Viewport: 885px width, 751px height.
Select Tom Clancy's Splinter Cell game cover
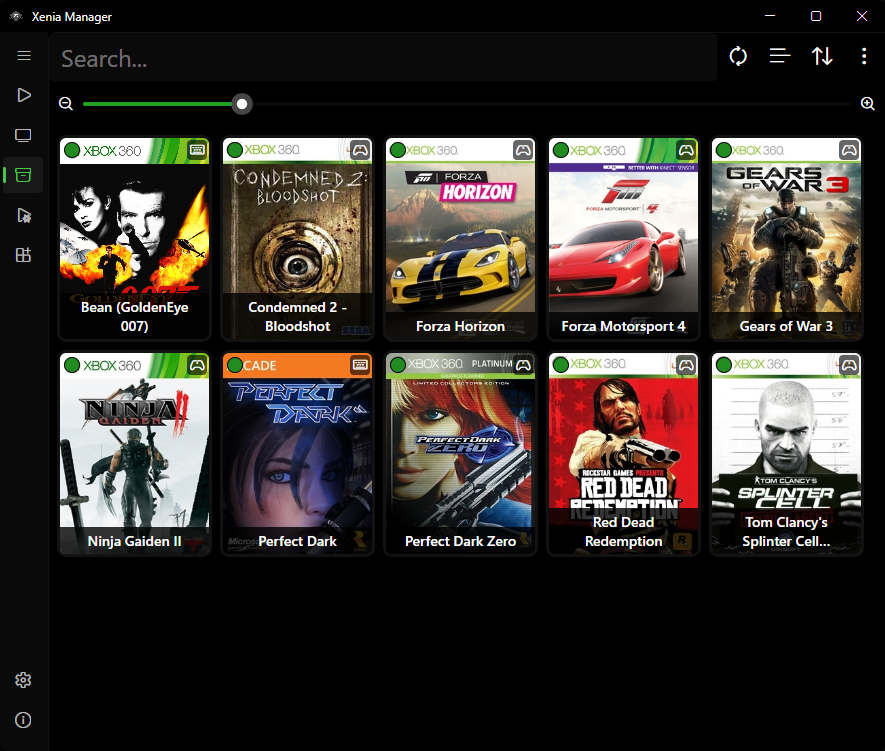click(x=786, y=454)
